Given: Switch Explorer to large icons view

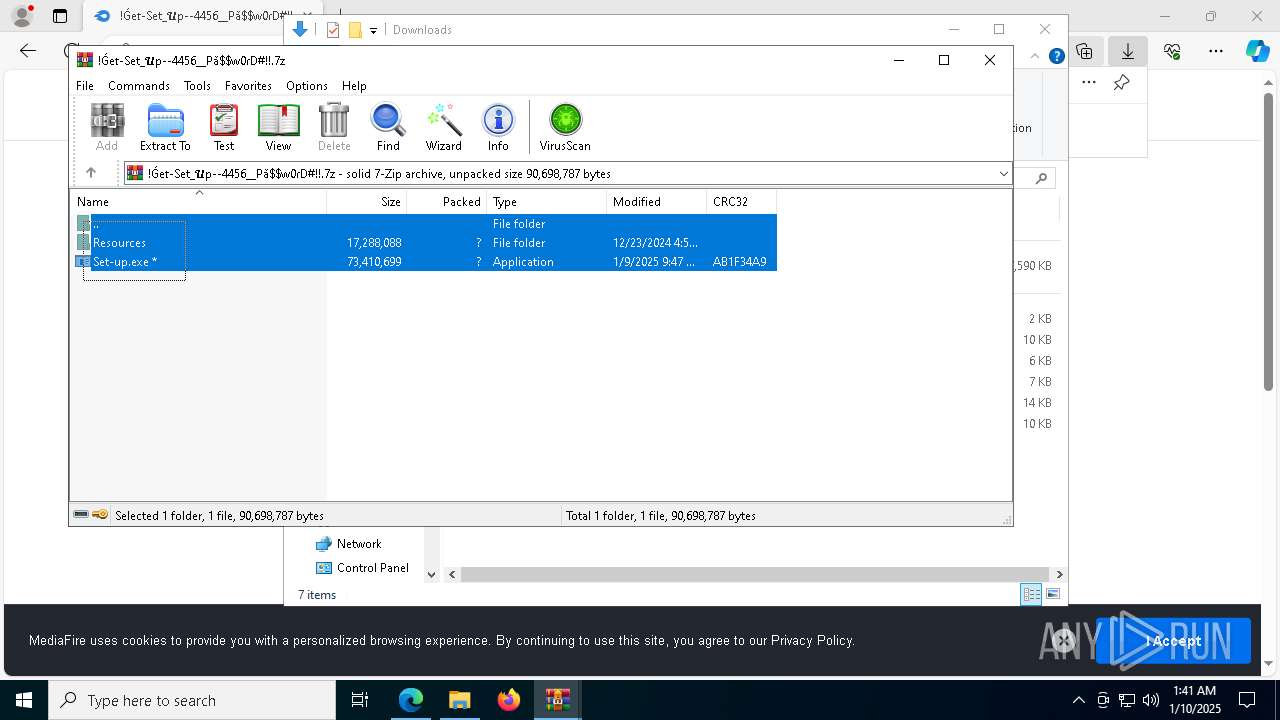Looking at the screenshot, I should tap(1053, 594).
